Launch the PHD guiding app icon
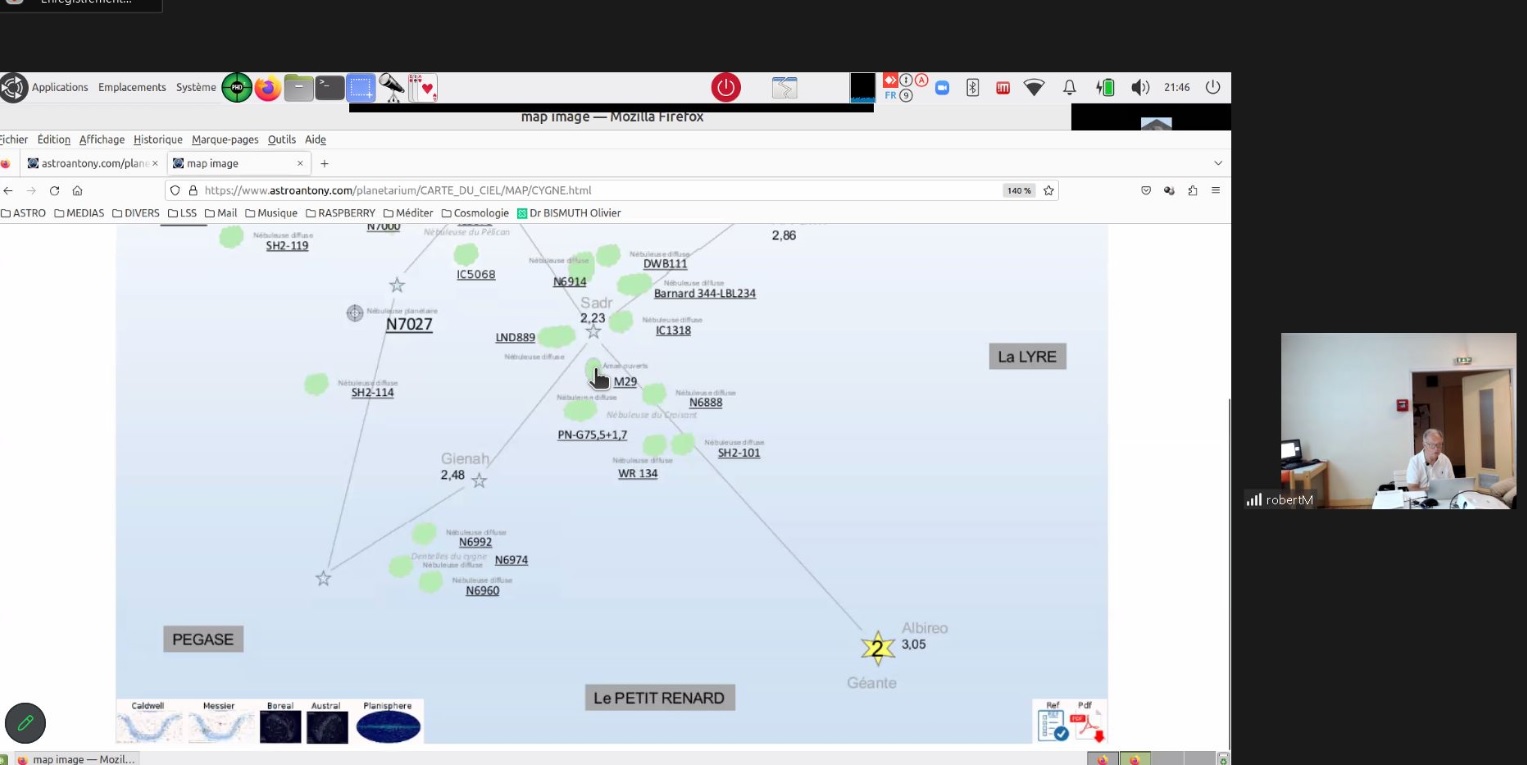The height and width of the screenshot is (765, 1527). coord(237,88)
